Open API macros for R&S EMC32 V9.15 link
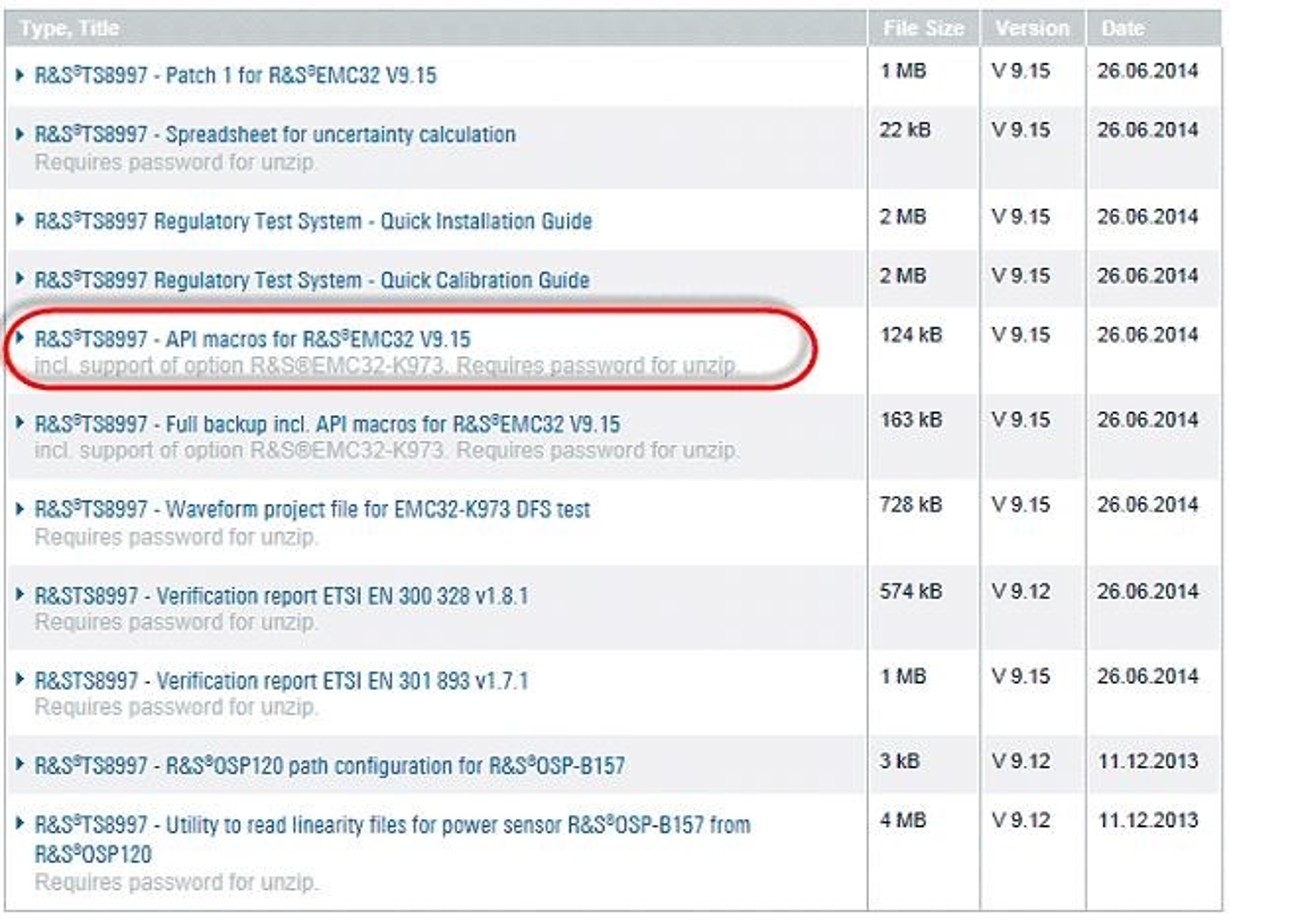The image size is (1300, 920). [x=252, y=339]
